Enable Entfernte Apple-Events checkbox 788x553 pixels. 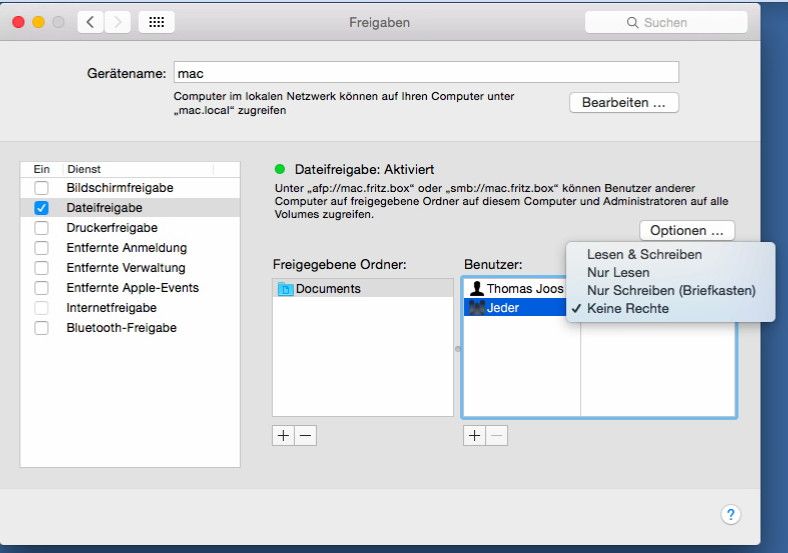[41, 288]
